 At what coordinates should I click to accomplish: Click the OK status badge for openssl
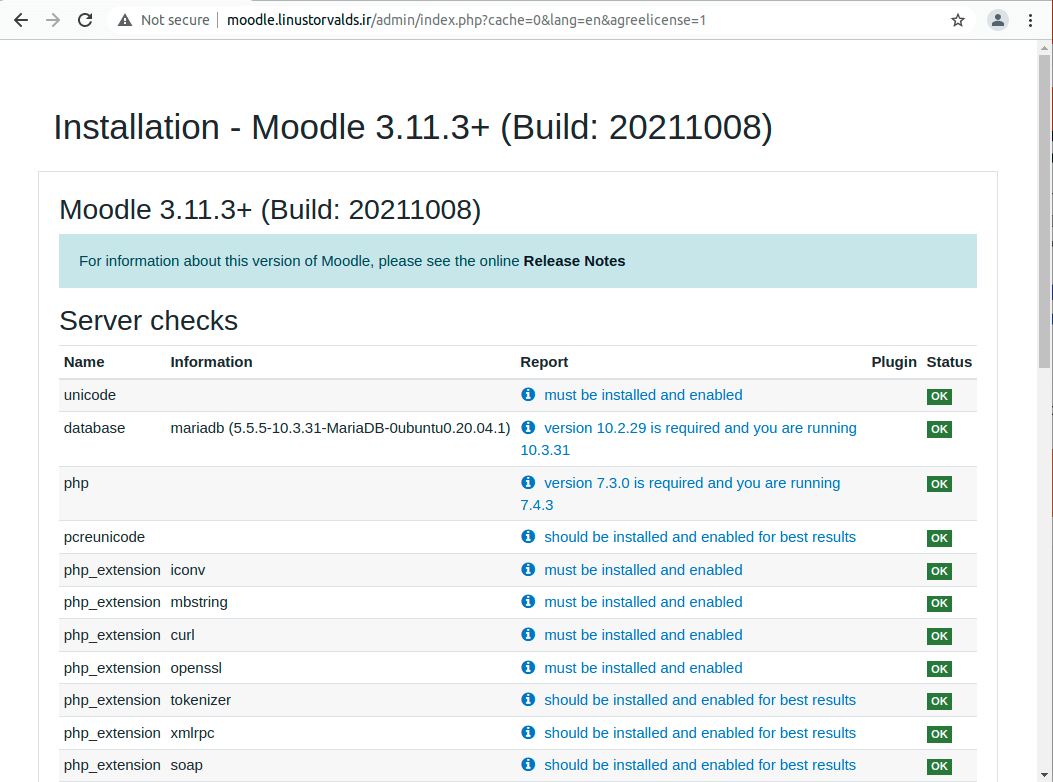point(939,668)
